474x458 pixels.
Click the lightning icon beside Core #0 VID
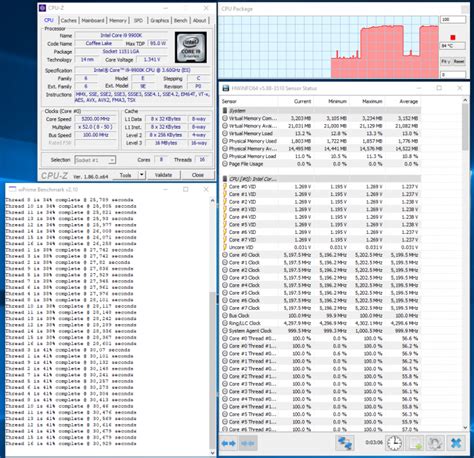tap(225, 187)
